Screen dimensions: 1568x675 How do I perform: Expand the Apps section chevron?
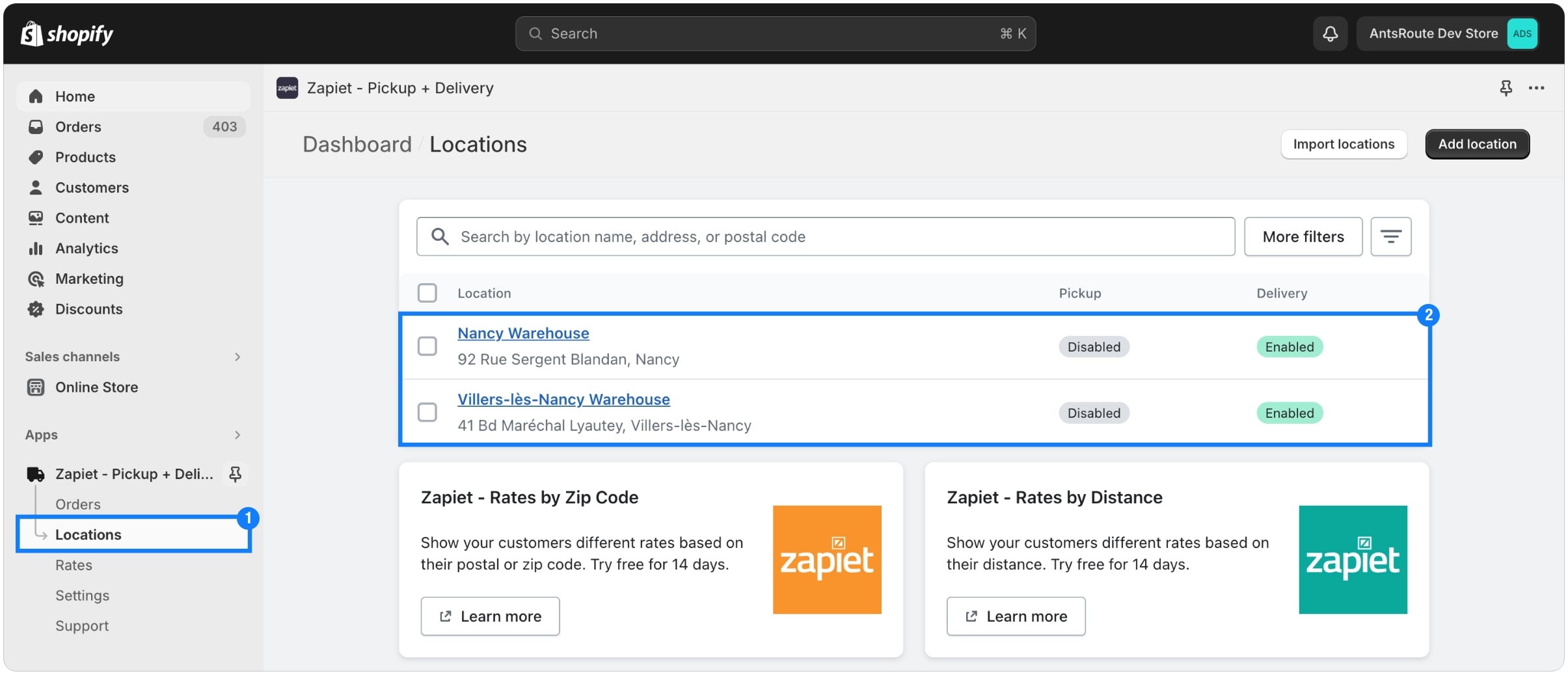[237, 435]
